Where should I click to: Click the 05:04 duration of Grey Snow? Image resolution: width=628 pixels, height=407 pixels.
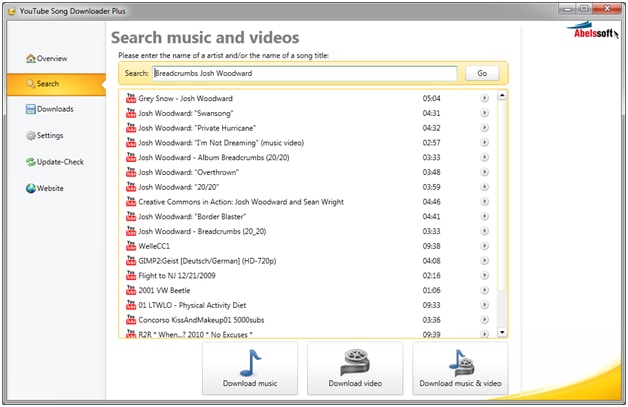pyautogui.click(x=431, y=99)
